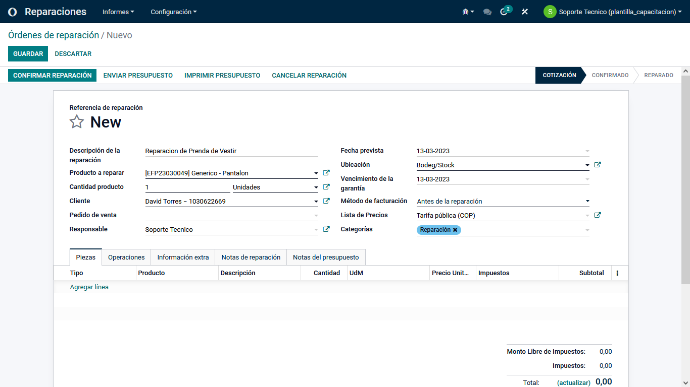Expand Método de facturación dropdown
The height and width of the screenshot is (387, 690).
click(x=587, y=201)
